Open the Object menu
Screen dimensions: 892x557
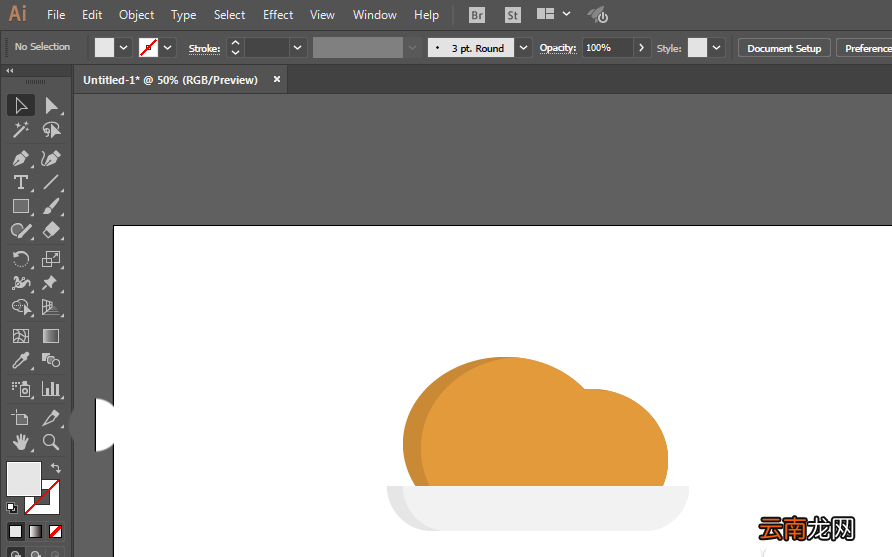click(137, 15)
